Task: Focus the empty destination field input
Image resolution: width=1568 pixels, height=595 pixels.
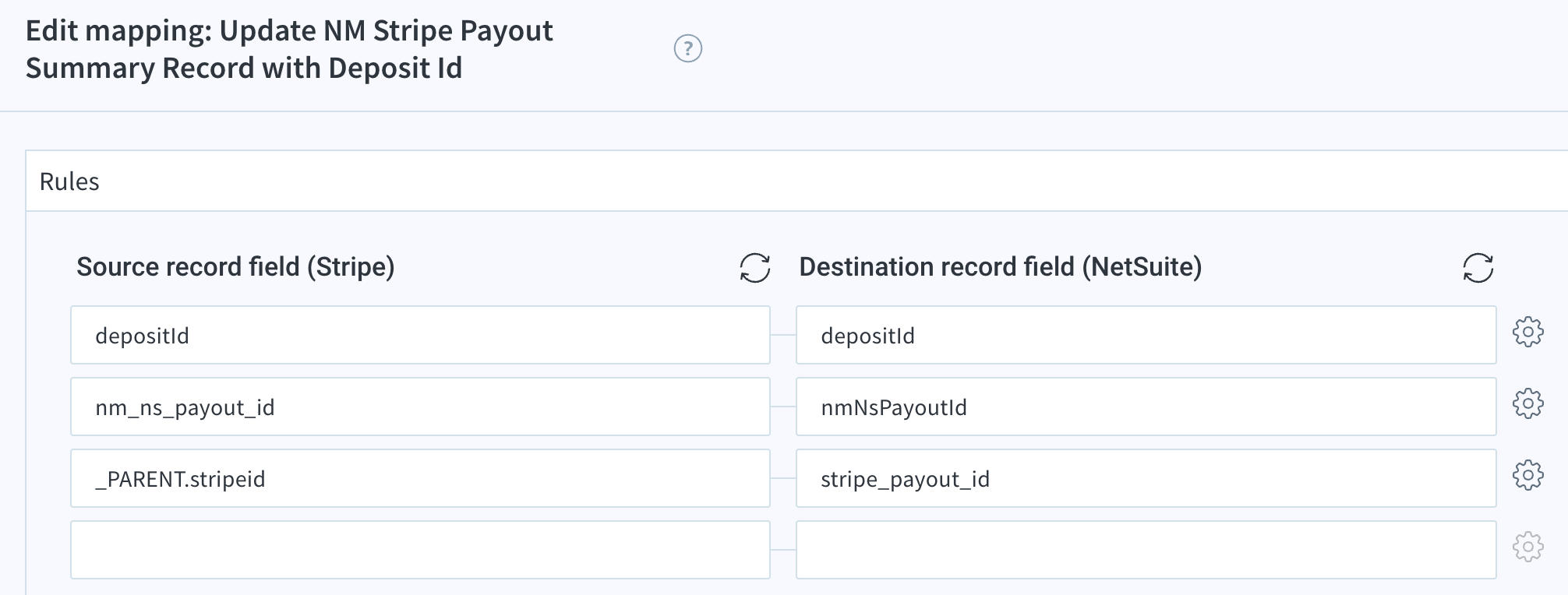Action: pyautogui.click(x=1146, y=550)
